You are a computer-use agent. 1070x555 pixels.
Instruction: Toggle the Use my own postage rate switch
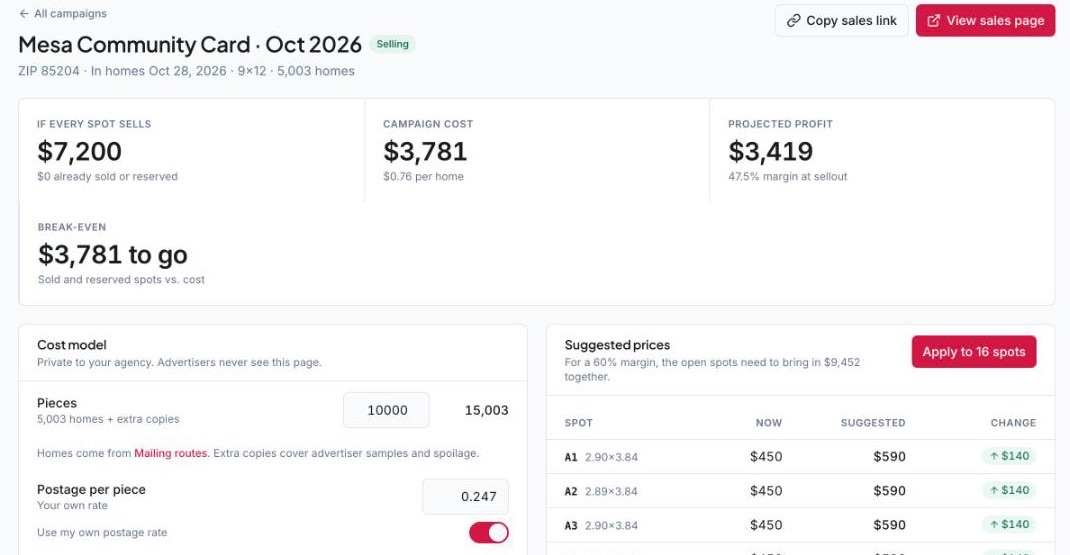(x=489, y=532)
